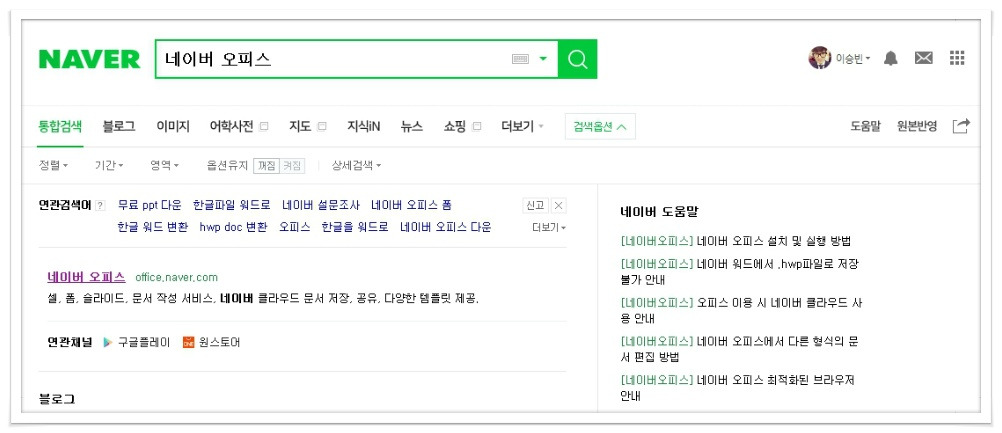Click the Google Play triangle icon
Image resolution: width=1002 pixels, height=433 pixels.
[x=108, y=342]
